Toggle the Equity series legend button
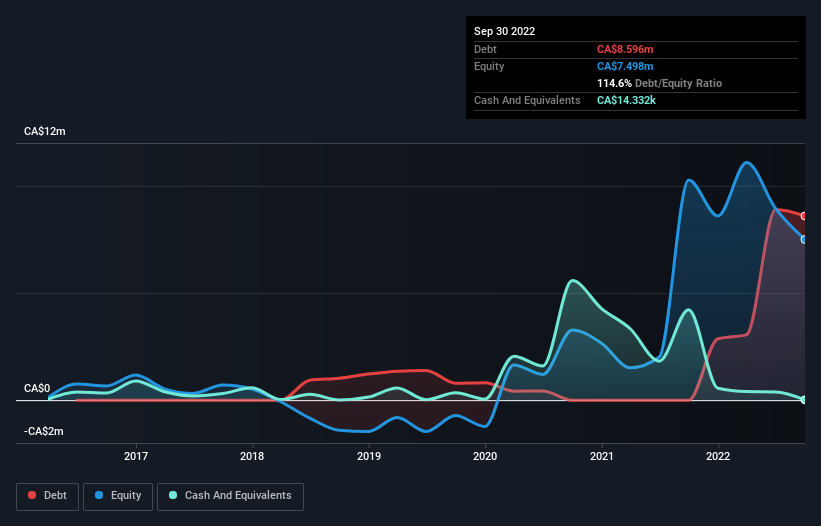Viewport: 821px width, 526px height. pyautogui.click(x=118, y=496)
